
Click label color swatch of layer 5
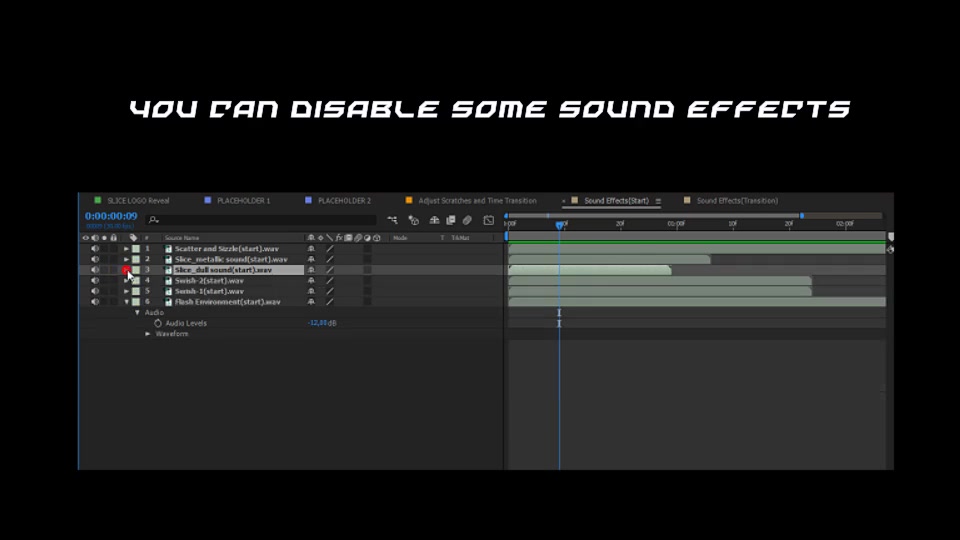[x=136, y=291]
